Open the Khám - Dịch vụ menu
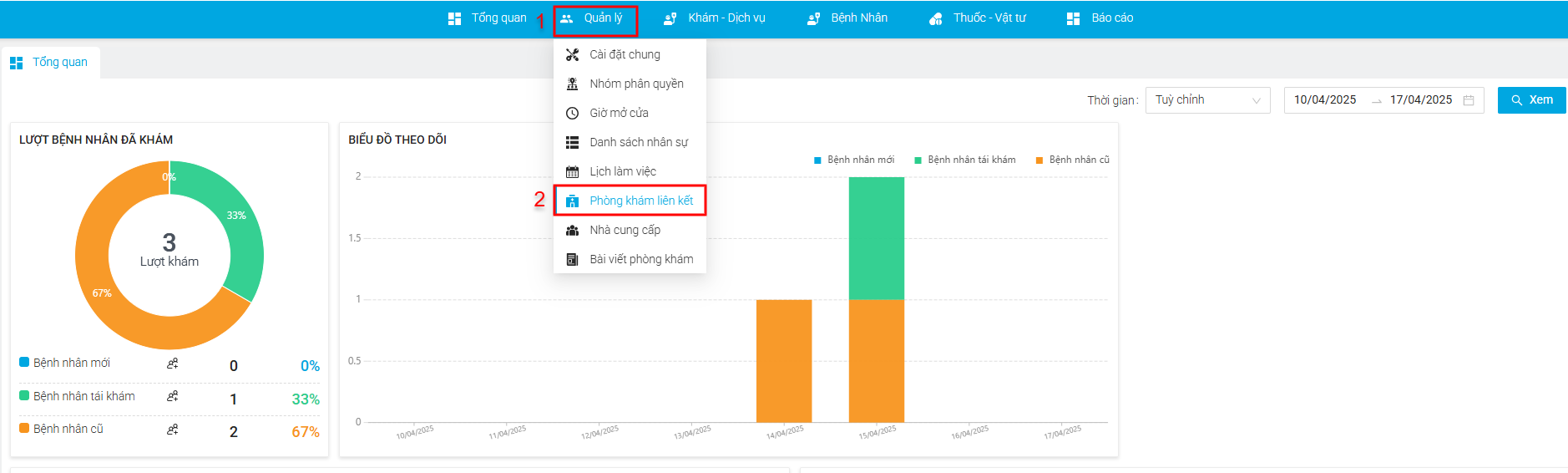The height and width of the screenshot is (473, 1568). click(x=714, y=18)
